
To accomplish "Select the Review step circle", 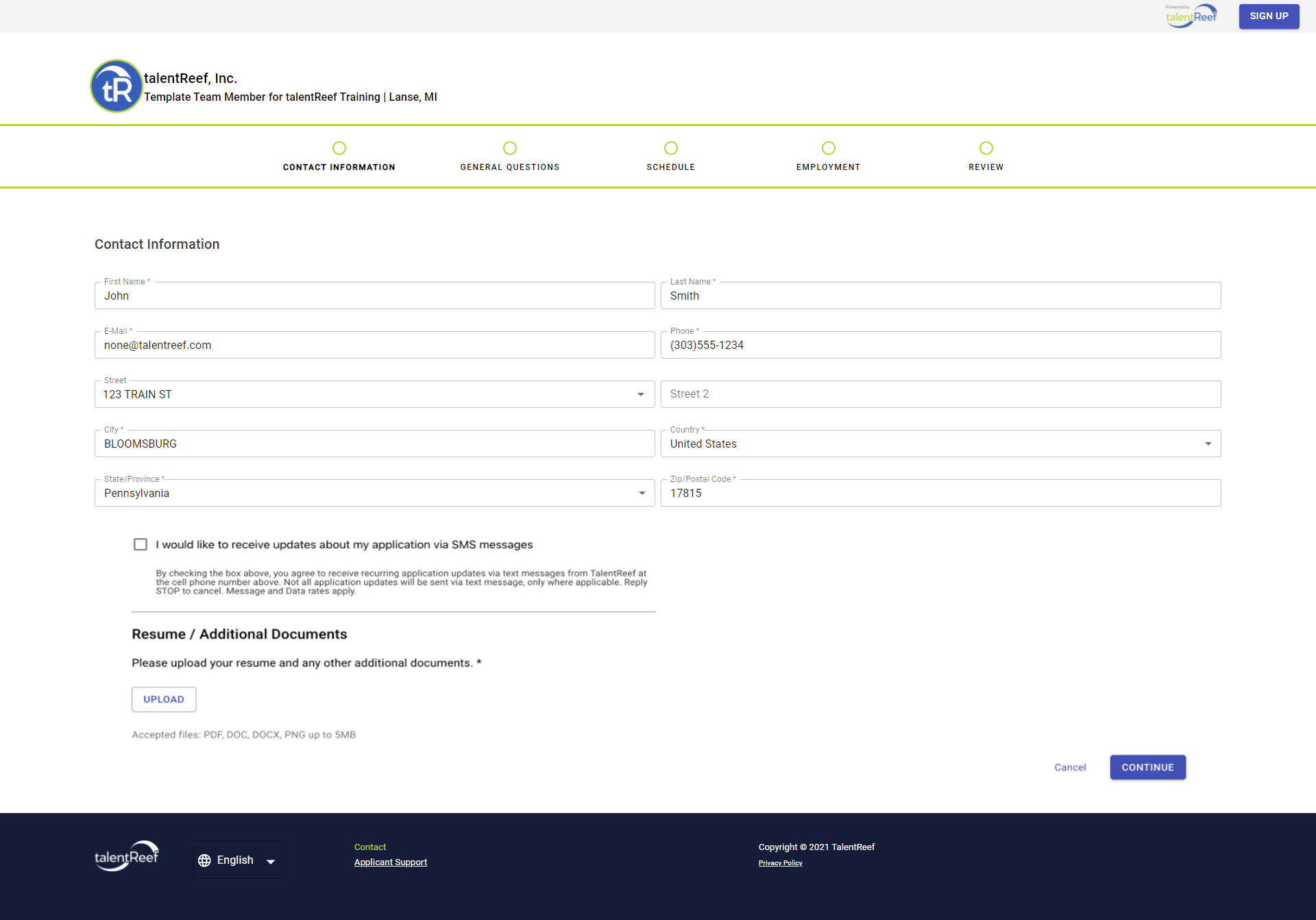I will 986,148.
